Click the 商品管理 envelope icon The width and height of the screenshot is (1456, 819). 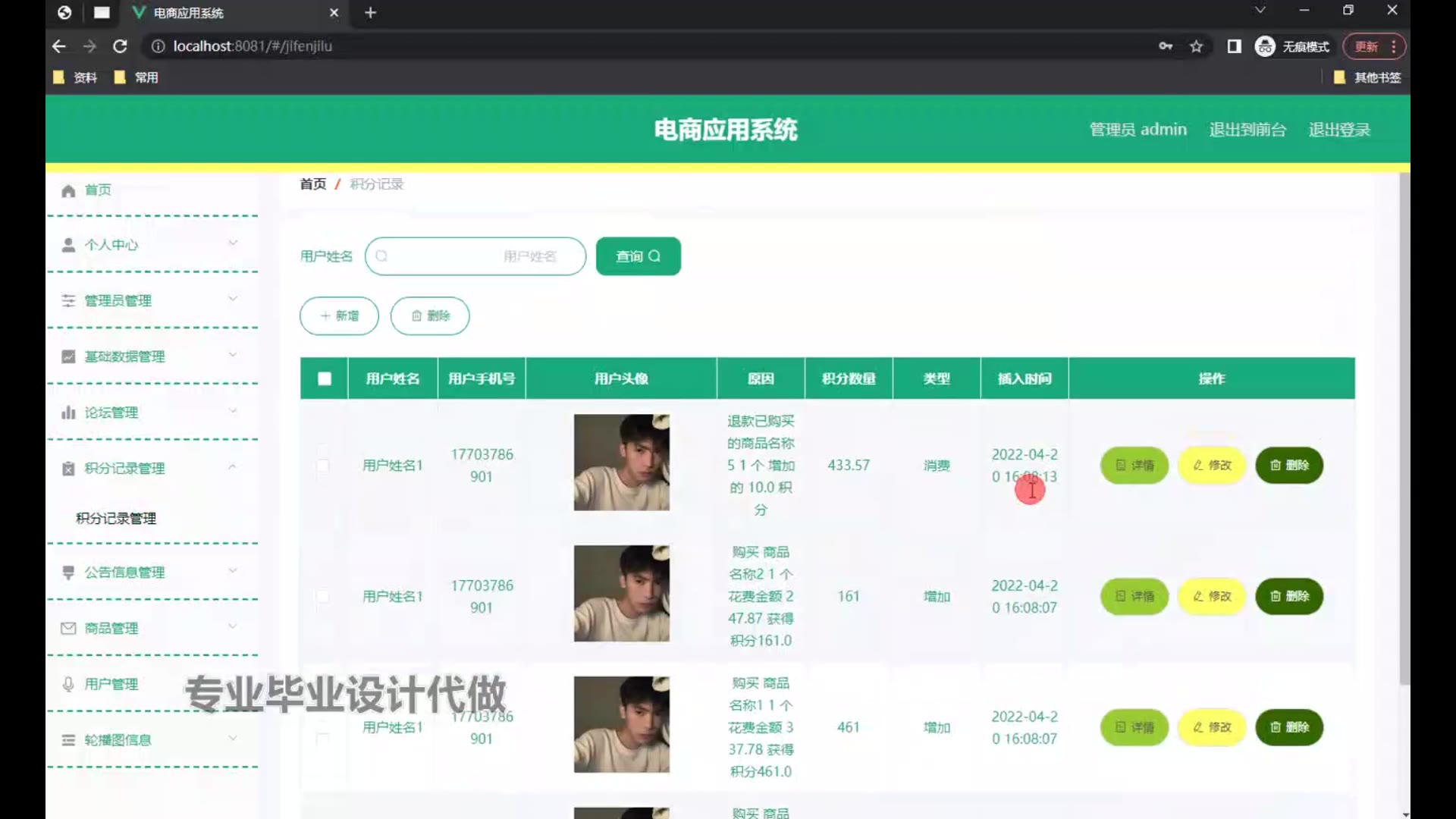(x=68, y=628)
